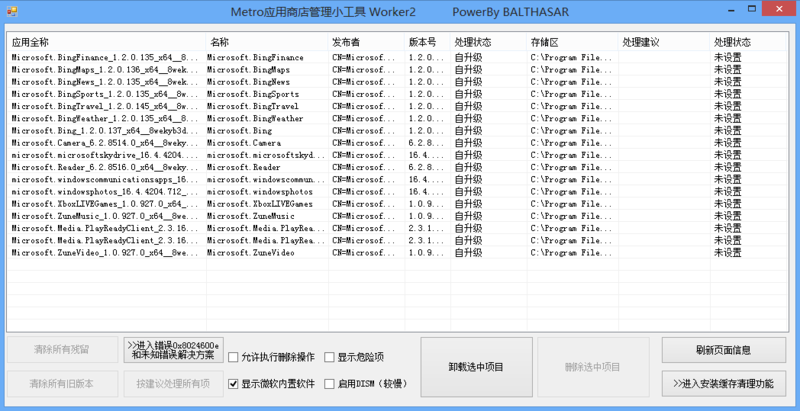This screenshot has width=800, height=411.
Task: Sort by 应用全称 column header
Action: [x=107, y=42]
